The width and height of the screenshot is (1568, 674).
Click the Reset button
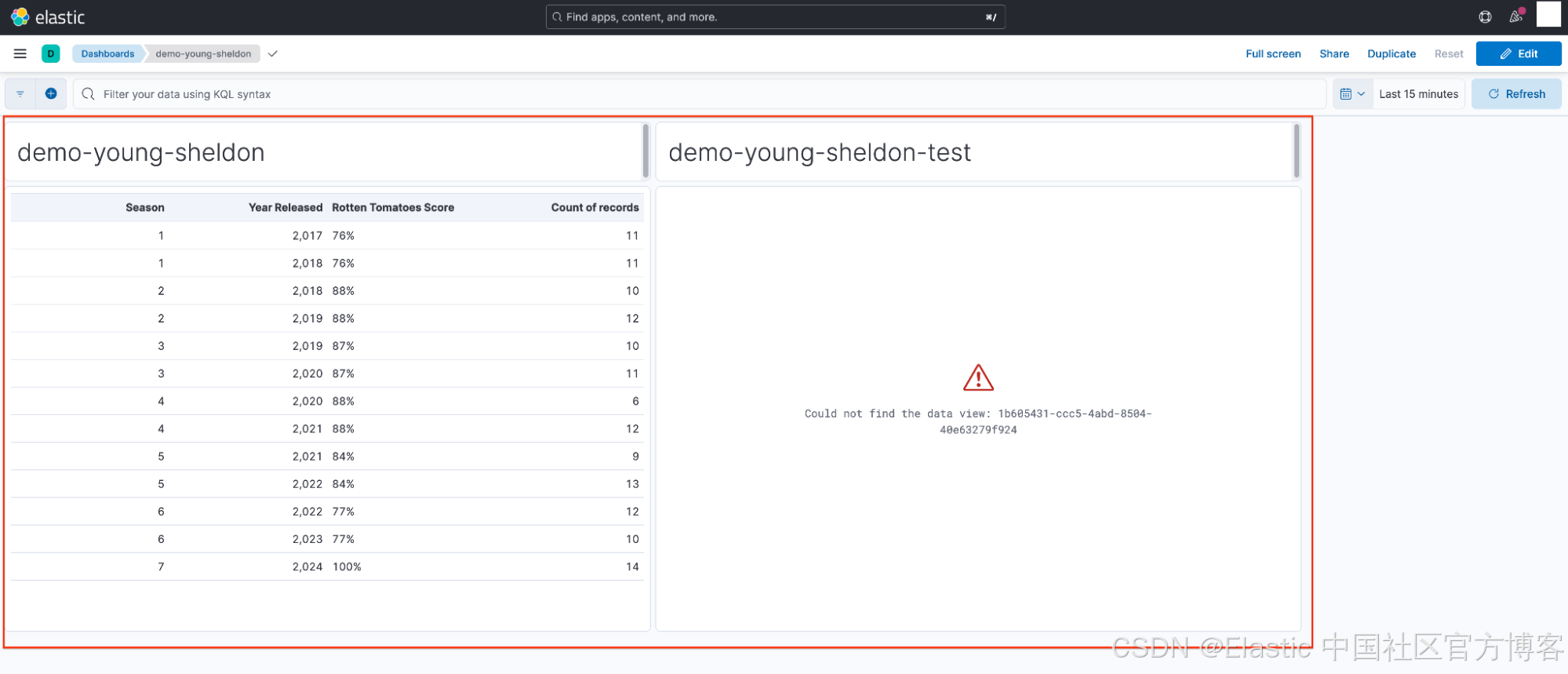tap(1449, 53)
